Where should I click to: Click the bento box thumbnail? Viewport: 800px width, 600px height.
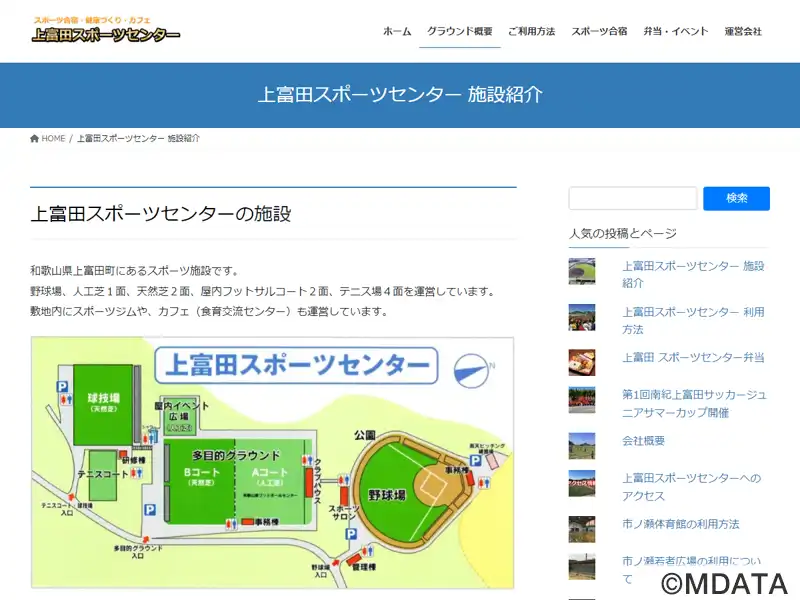pyautogui.click(x=582, y=363)
